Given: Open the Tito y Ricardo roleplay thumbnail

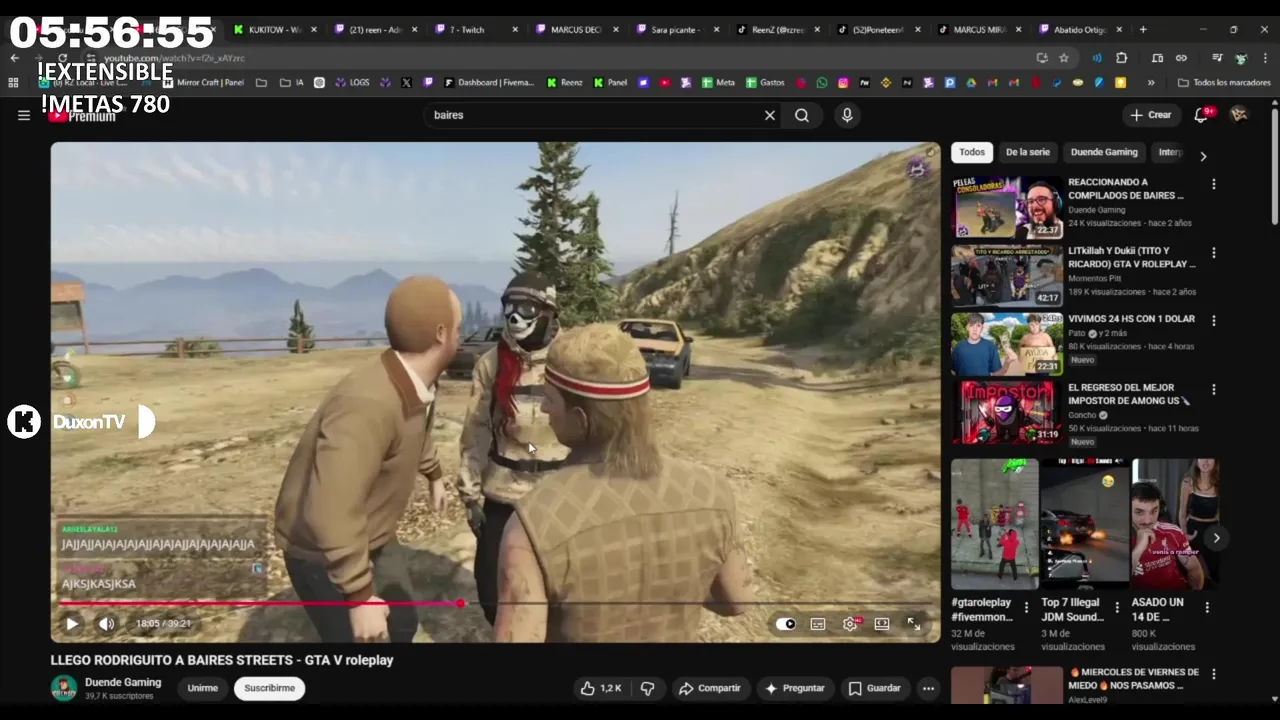Looking at the screenshot, I should tap(1007, 276).
